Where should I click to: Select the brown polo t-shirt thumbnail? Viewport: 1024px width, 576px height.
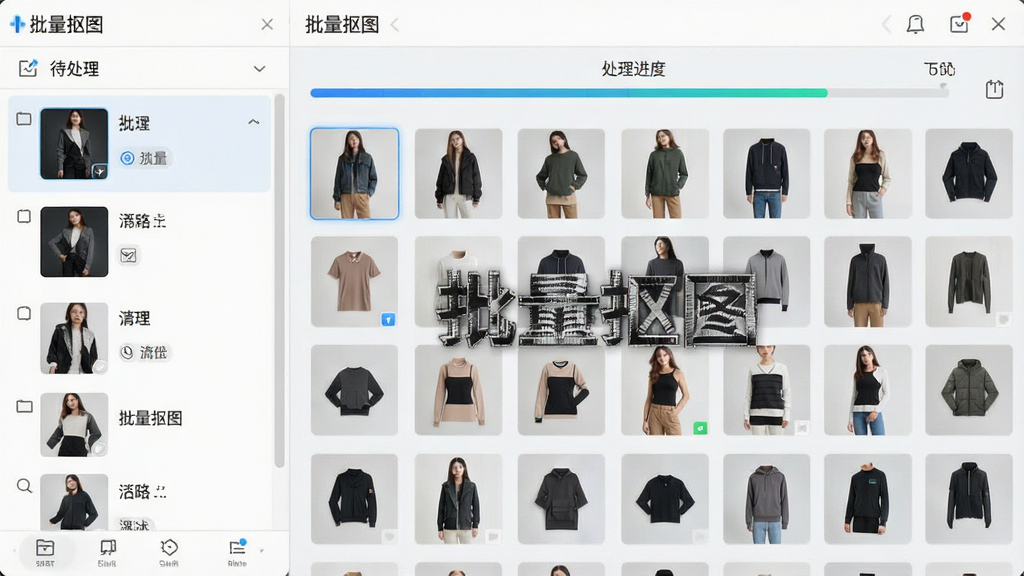[355, 282]
